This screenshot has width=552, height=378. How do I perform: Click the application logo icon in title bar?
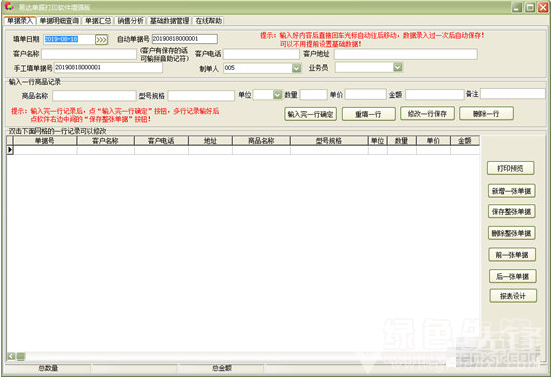9,7
